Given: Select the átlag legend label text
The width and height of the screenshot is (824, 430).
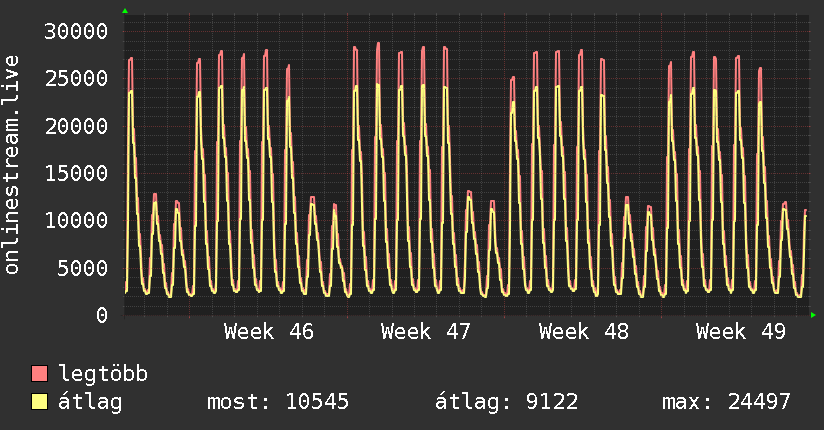Looking at the screenshot, I should tap(90, 402).
